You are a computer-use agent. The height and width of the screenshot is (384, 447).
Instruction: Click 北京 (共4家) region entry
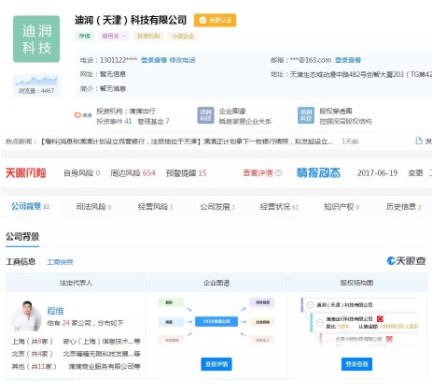(32, 354)
